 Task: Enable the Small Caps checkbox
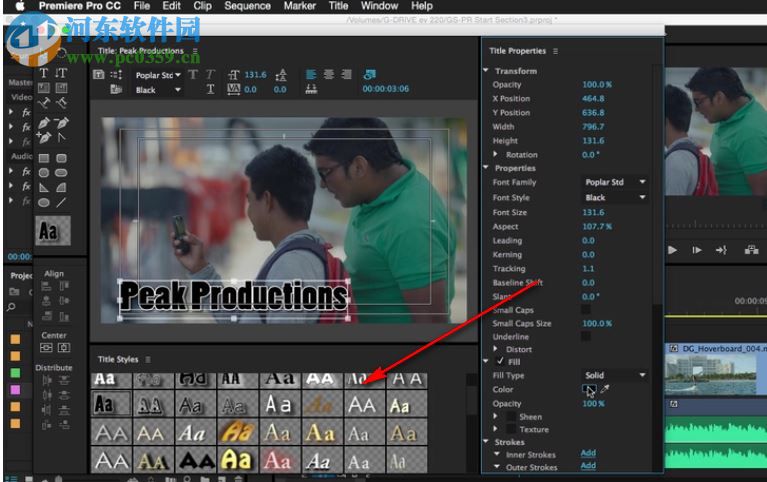pos(586,310)
